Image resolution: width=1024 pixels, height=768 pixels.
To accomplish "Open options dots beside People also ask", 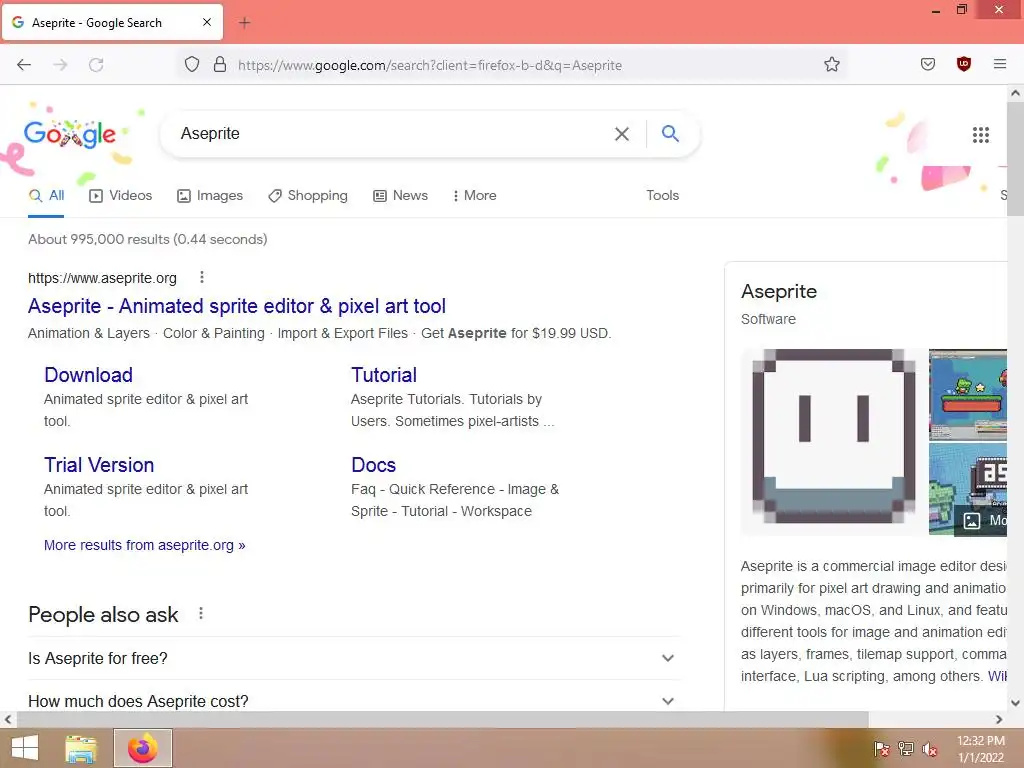I will click(x=201, y=613).
